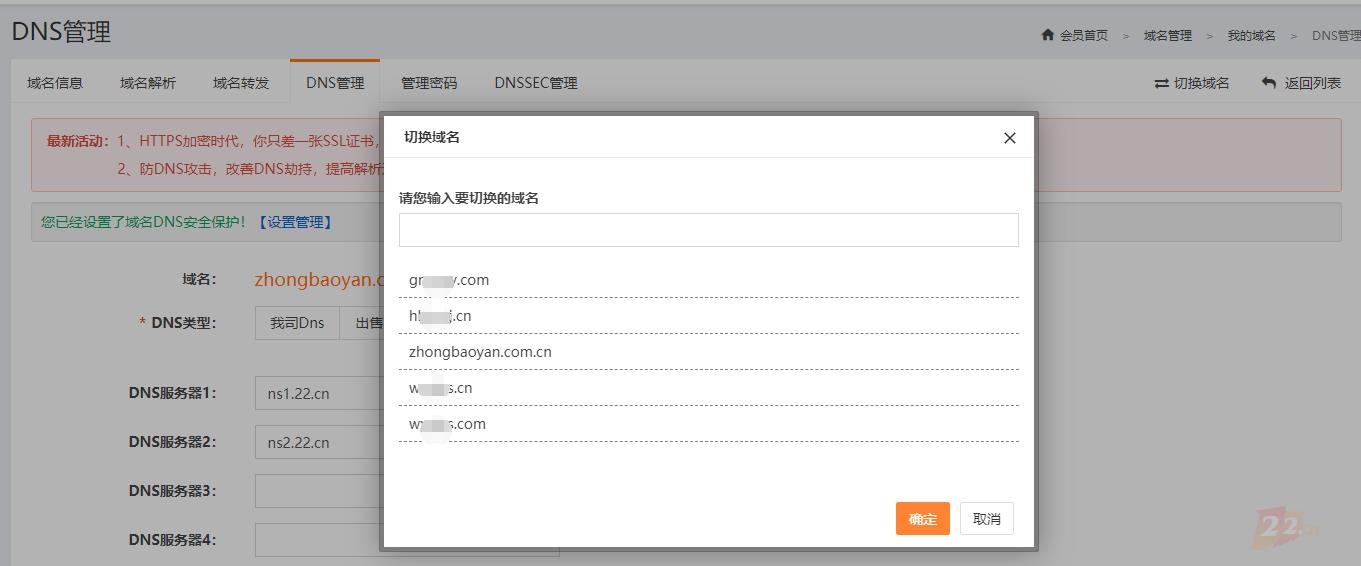This screenshot has width=1361, height=566.
Task: Open the 域名信息 tab
Action: click(x=55, y=83)
